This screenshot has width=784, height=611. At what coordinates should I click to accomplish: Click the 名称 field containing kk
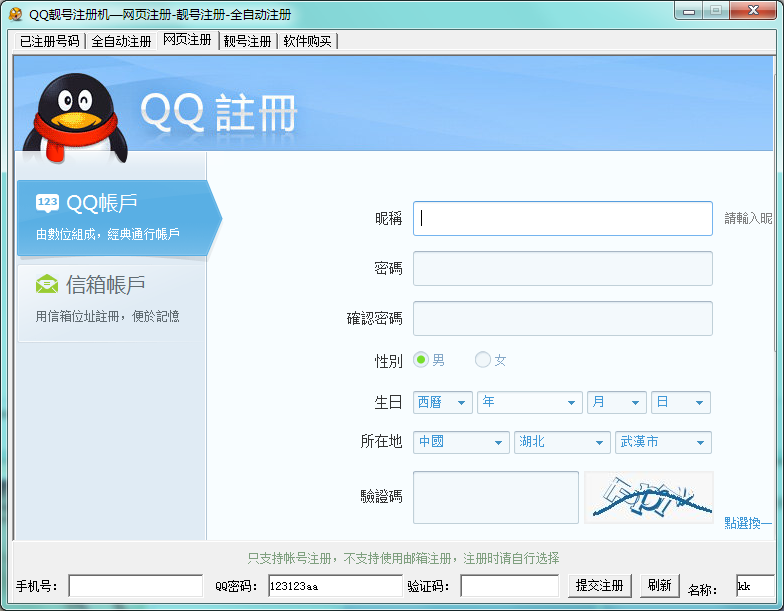pos(755,586)
